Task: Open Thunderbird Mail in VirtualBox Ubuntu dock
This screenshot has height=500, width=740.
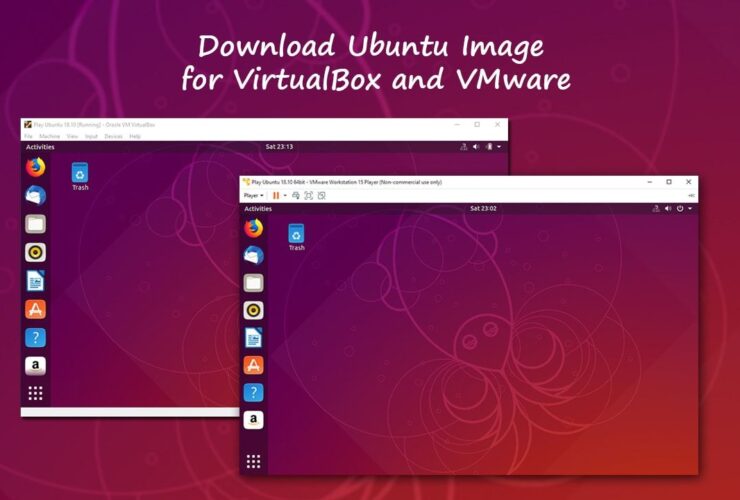Action: click(35, 195)
